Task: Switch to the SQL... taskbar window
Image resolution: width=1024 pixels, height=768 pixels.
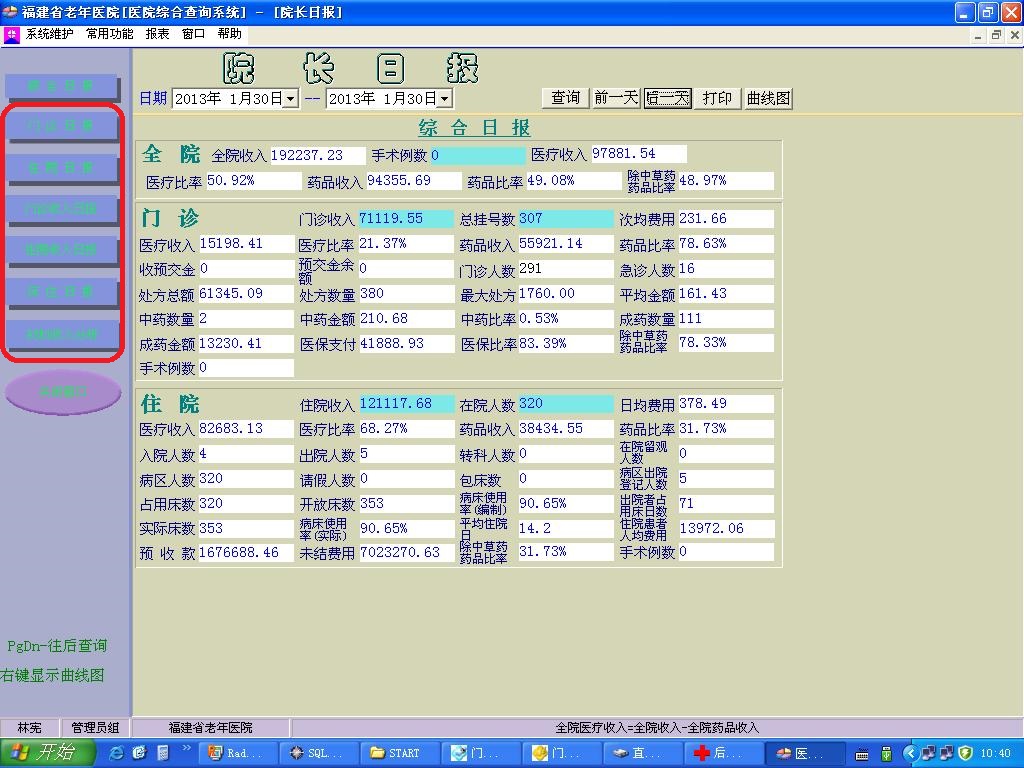Action: 318,753
